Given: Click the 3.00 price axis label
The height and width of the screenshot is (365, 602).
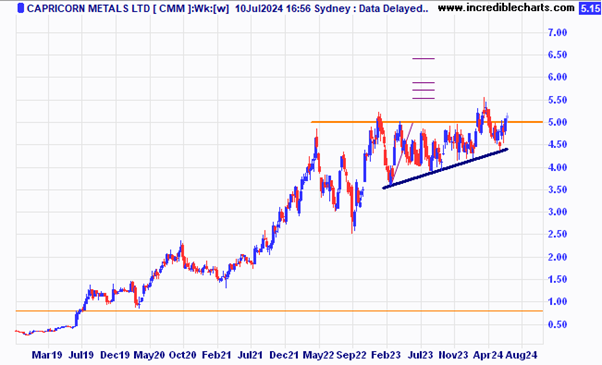Looking at the screenshot, I should pos(557,212).
